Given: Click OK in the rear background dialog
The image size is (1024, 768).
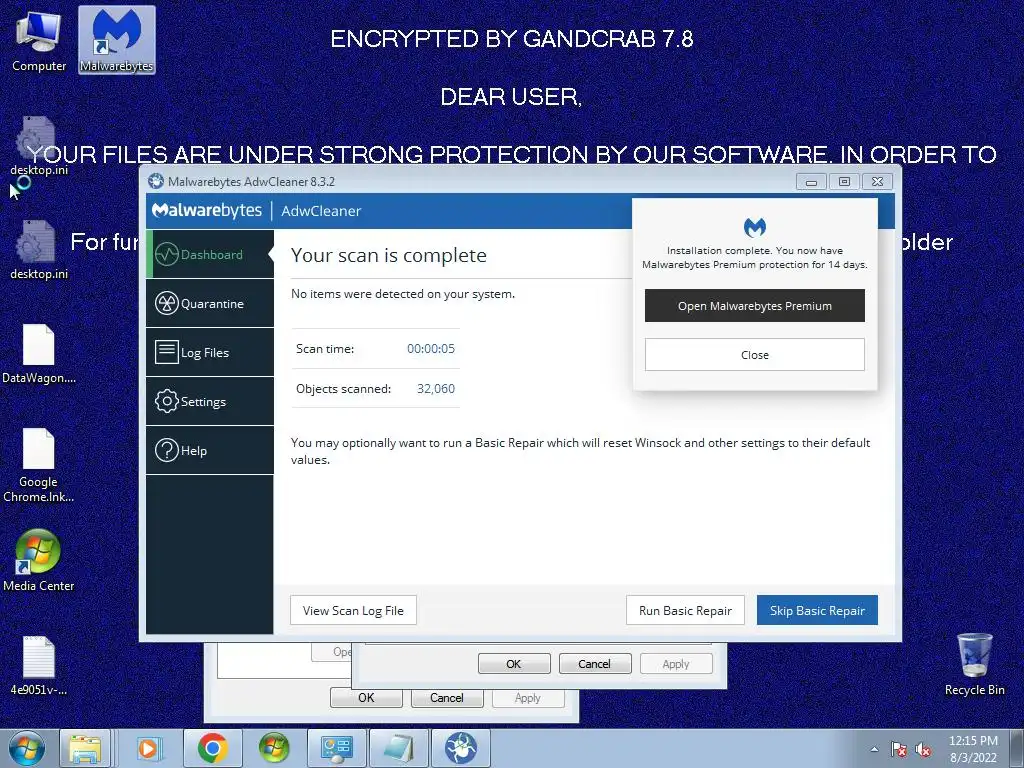Looking at the screenshot, I should pyautogui.click(x=366, y=697).
